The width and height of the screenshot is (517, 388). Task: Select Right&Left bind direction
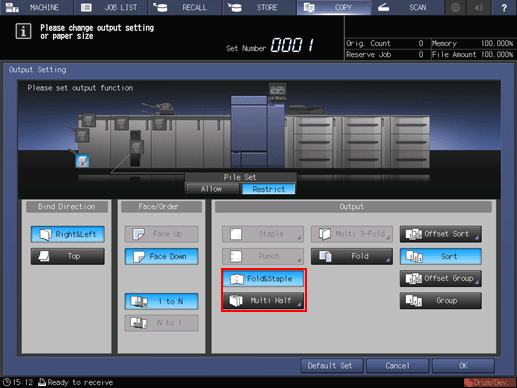click(x=68, y=234)
